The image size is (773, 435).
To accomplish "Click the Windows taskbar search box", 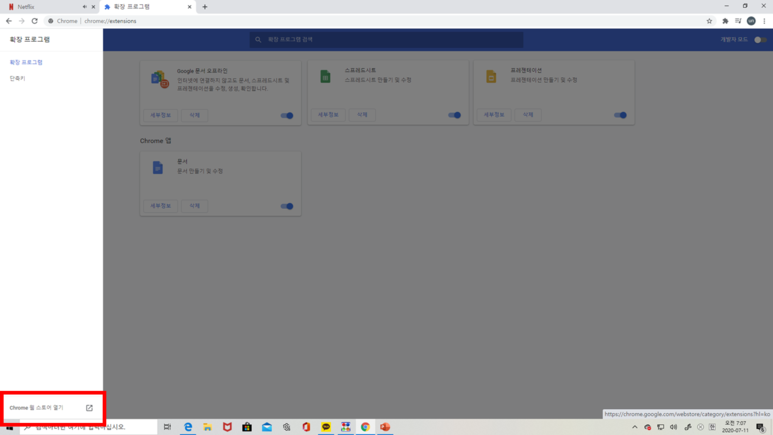I will pos(89,427).
